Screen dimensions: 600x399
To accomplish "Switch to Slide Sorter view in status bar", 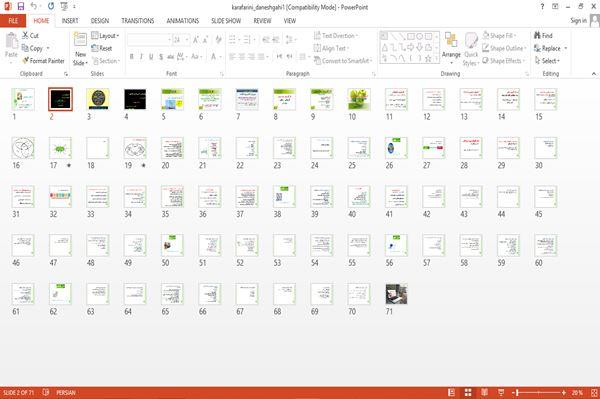I will [x=468, y=392].
